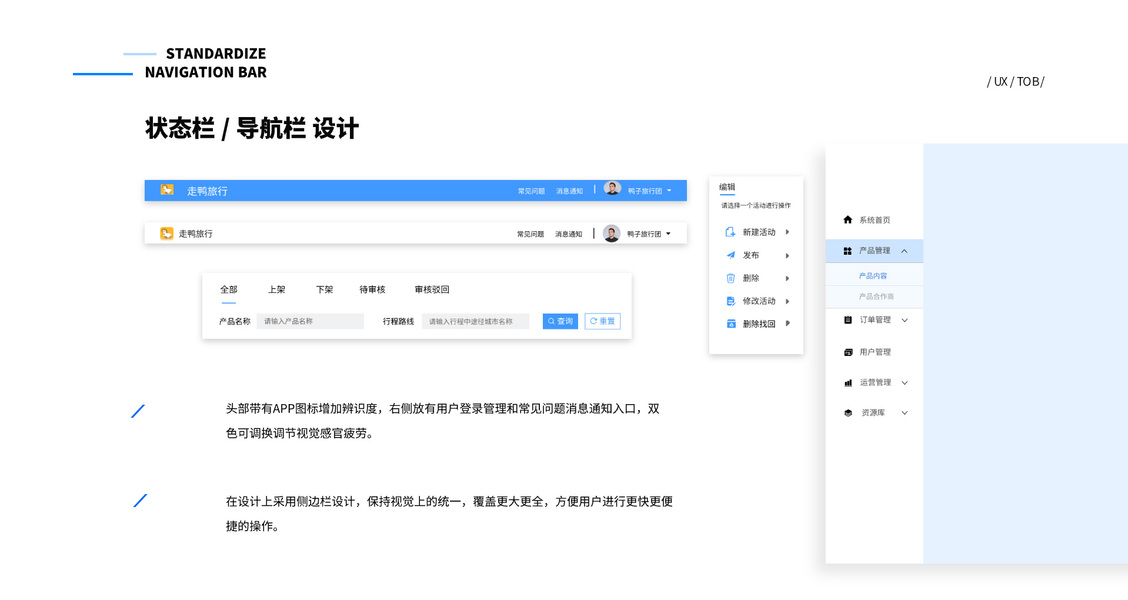Expand the 订单管理 menu chevron
This screenshot has width=1128, height=600.
coord(904,320)
